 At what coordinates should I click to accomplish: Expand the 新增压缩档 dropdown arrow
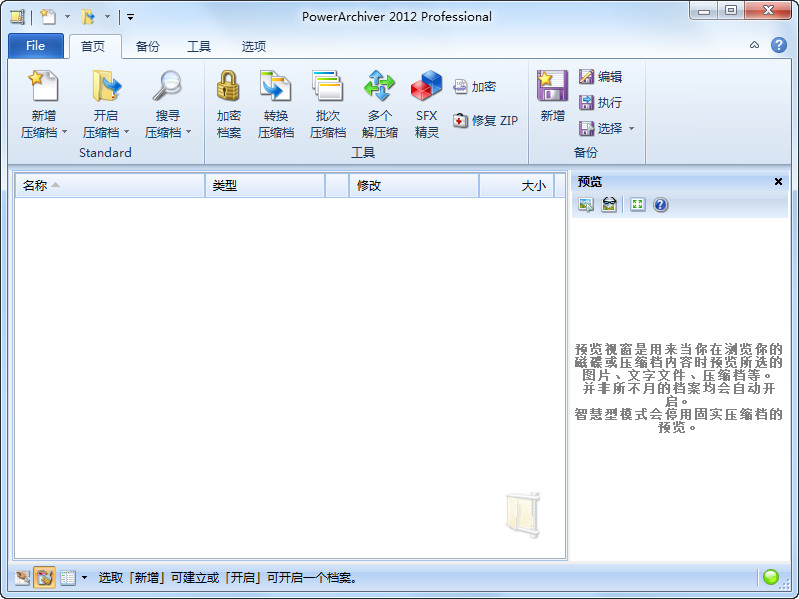click(65, 132)
